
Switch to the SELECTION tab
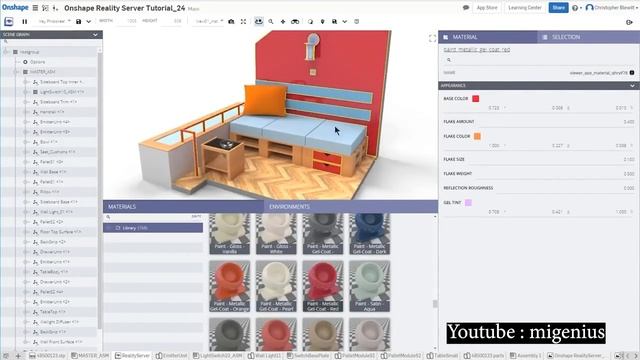point(589,37)
